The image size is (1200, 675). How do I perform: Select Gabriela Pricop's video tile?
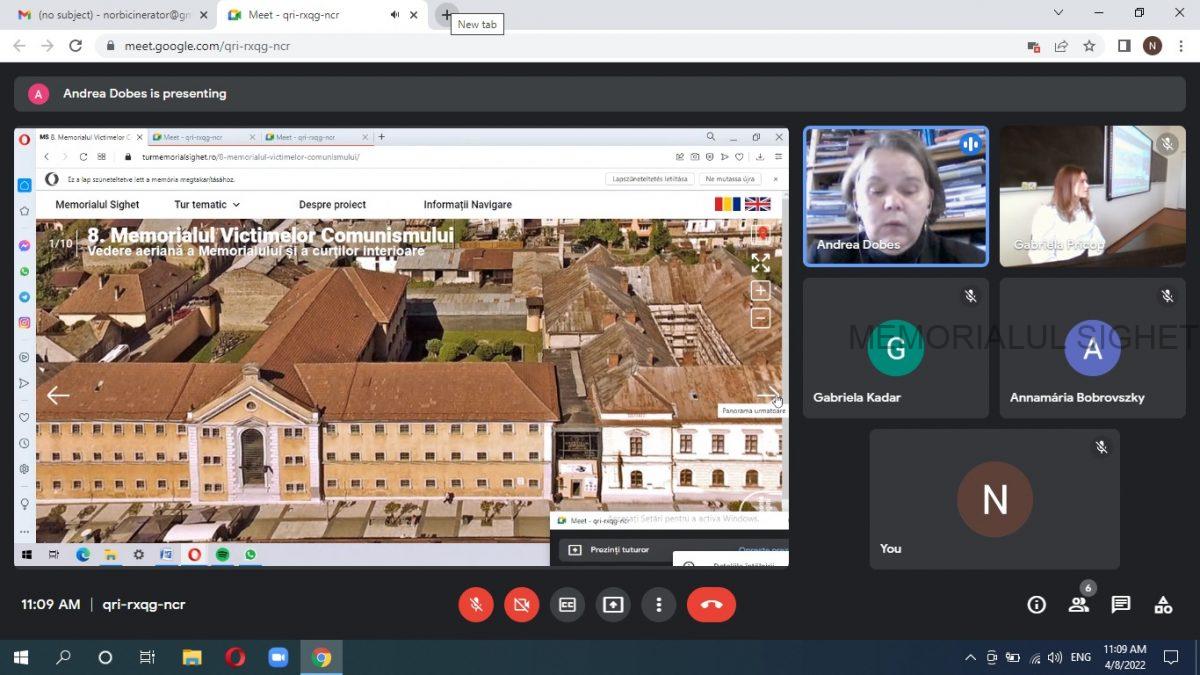1092,196
